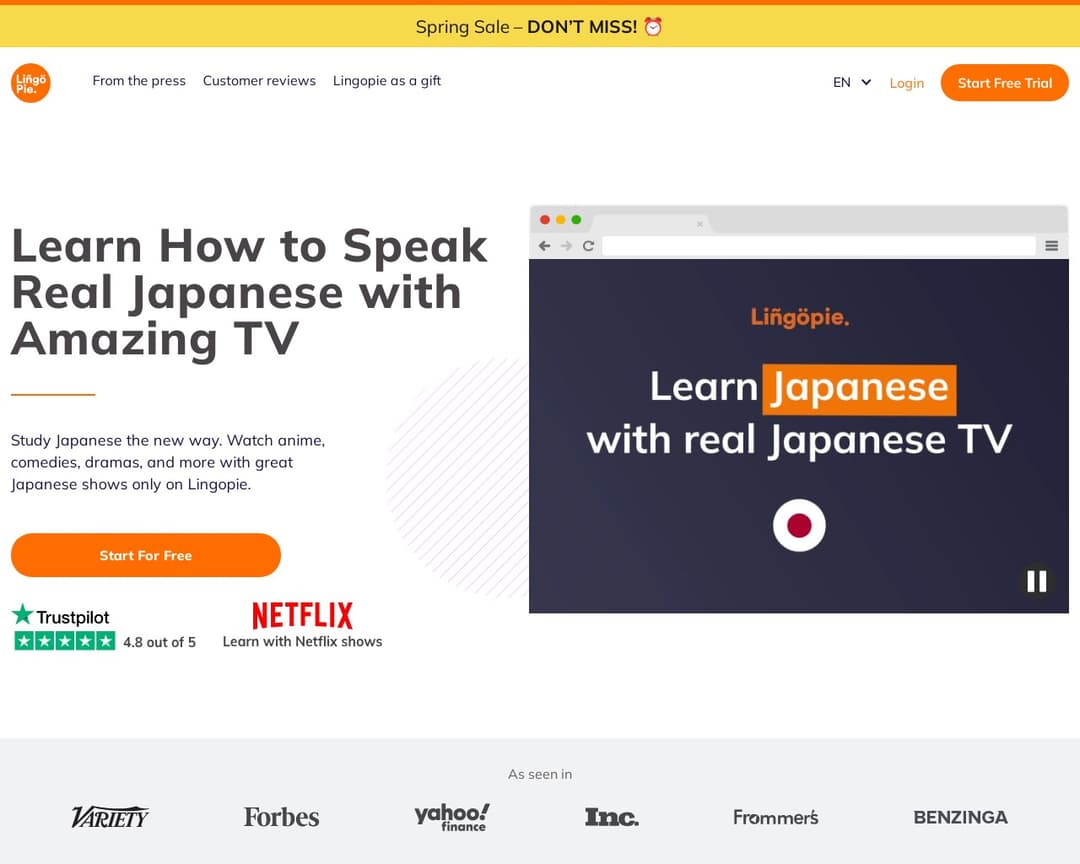Click the Study Japanese the new way paragraph

point(168,462)
